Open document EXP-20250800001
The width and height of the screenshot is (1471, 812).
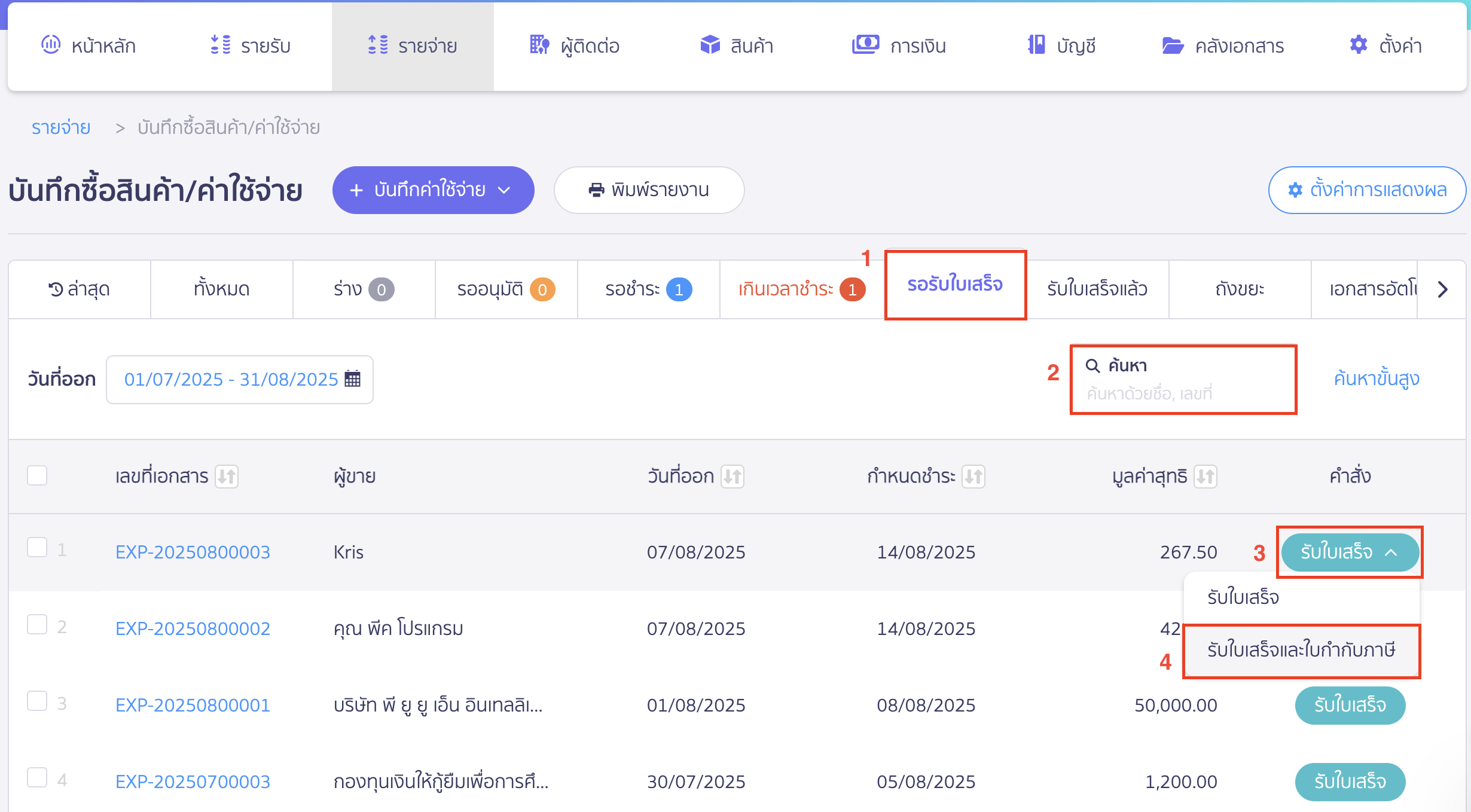point(193,705)
